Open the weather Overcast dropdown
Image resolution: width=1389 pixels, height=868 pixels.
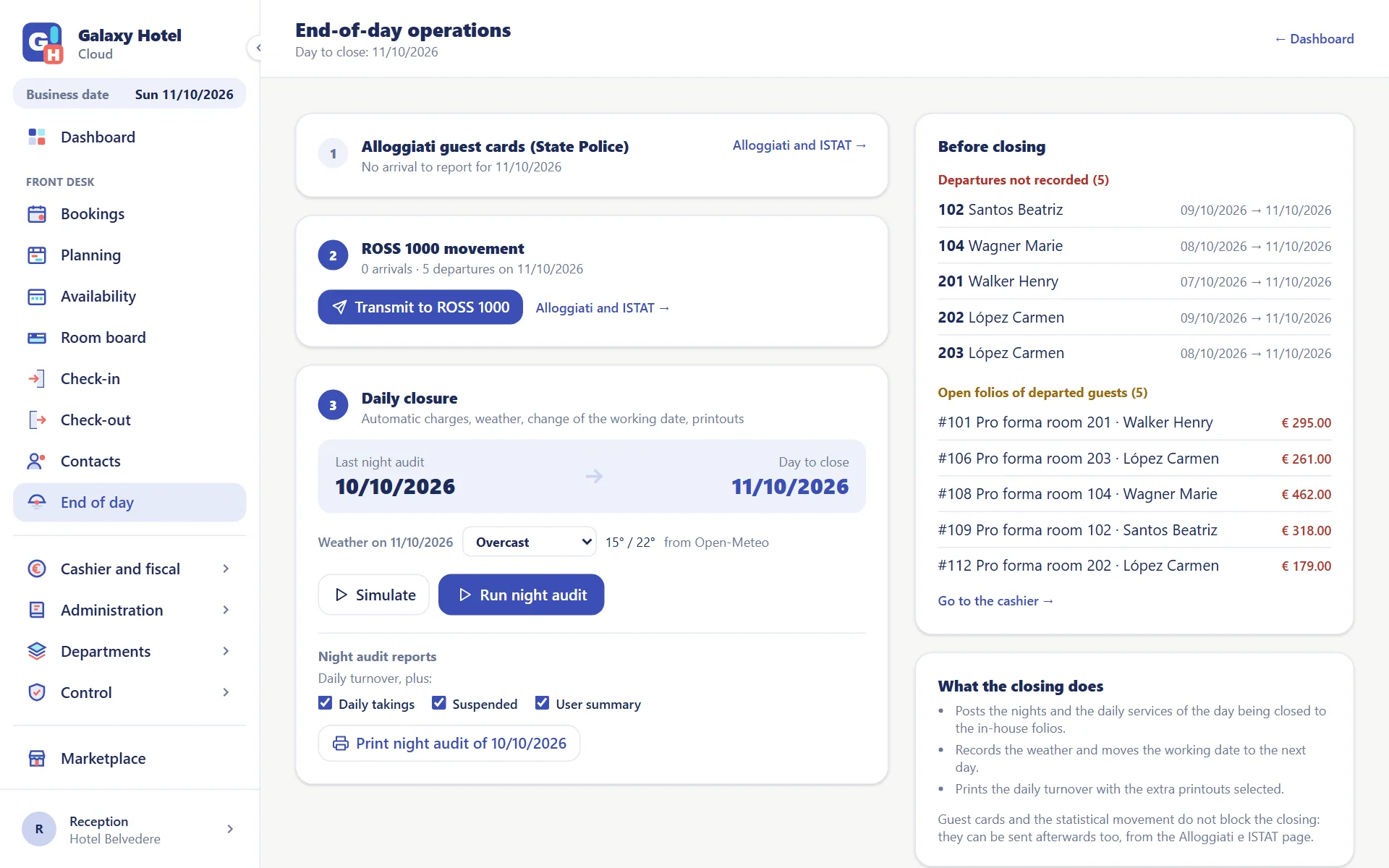530,542
